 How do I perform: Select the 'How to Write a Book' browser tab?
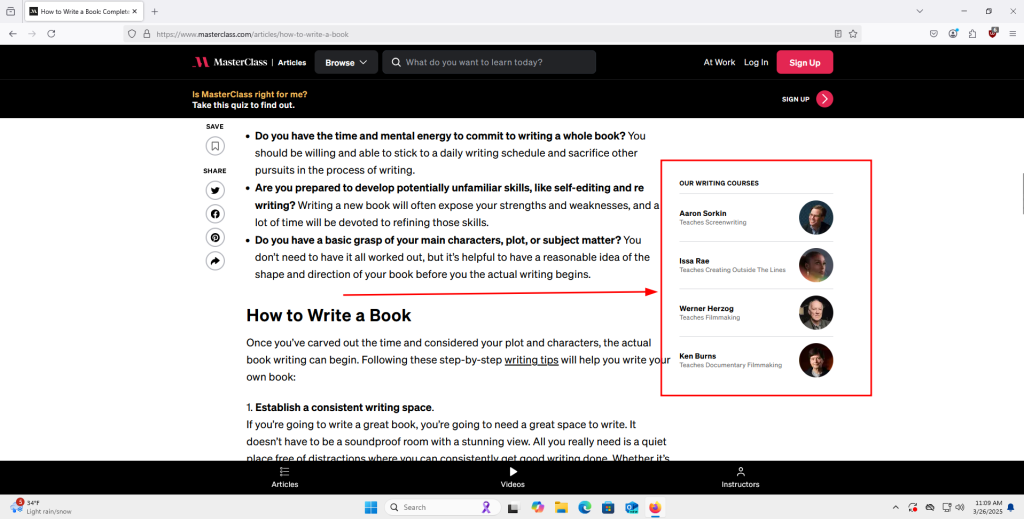pos(84,11)
